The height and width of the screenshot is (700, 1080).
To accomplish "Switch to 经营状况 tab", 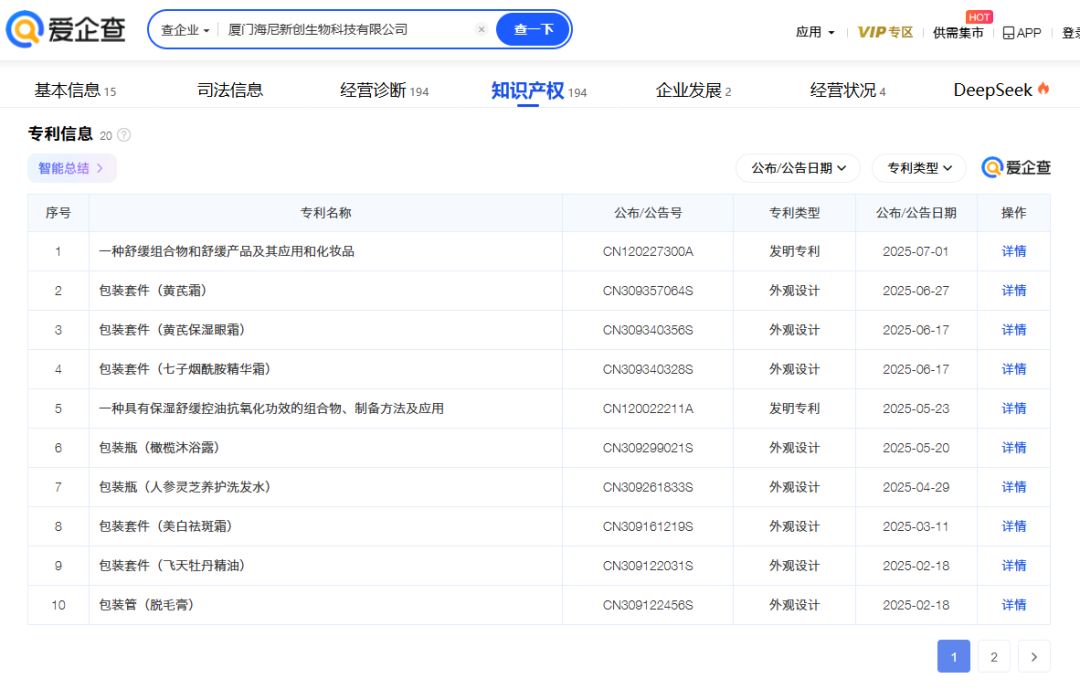I will click(847, 90).
